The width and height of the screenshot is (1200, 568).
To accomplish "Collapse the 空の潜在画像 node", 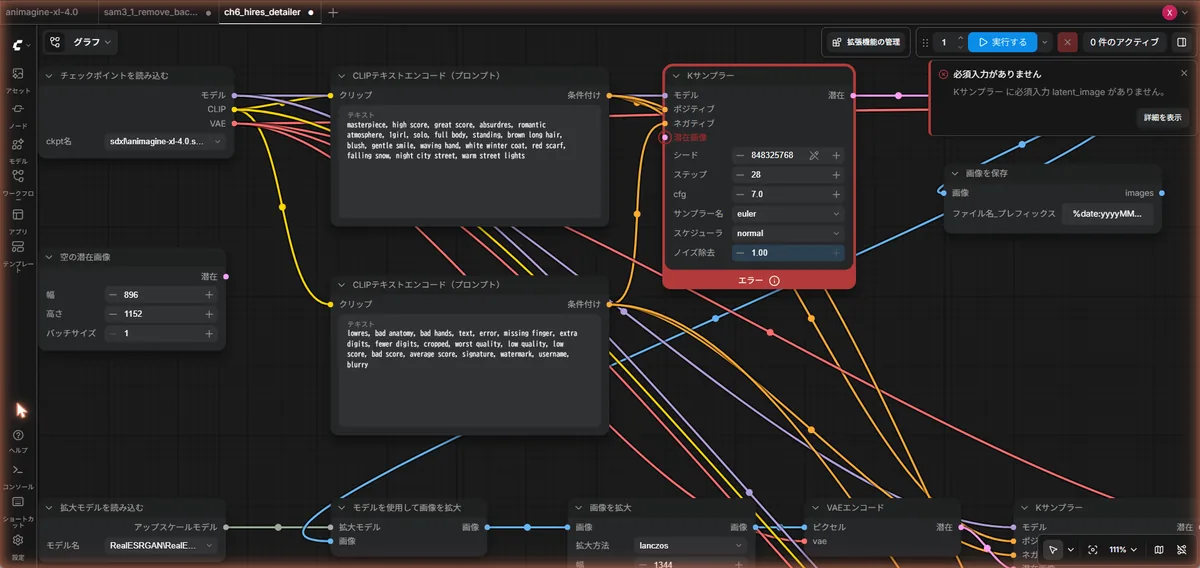I will 51,257.
